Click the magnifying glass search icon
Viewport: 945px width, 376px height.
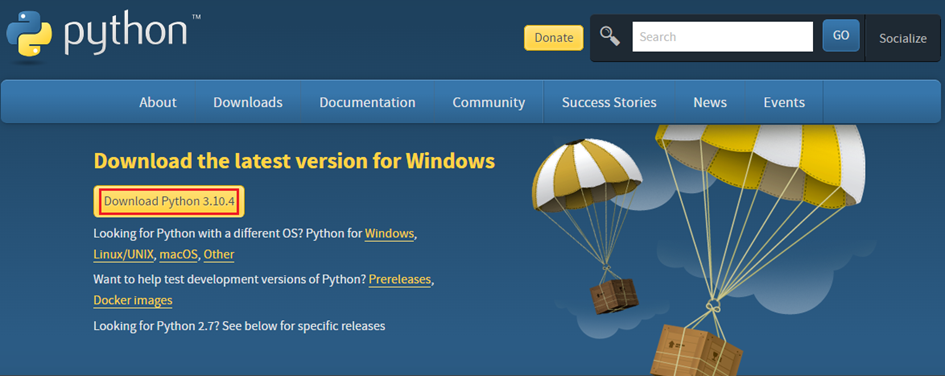coord(611,37)
